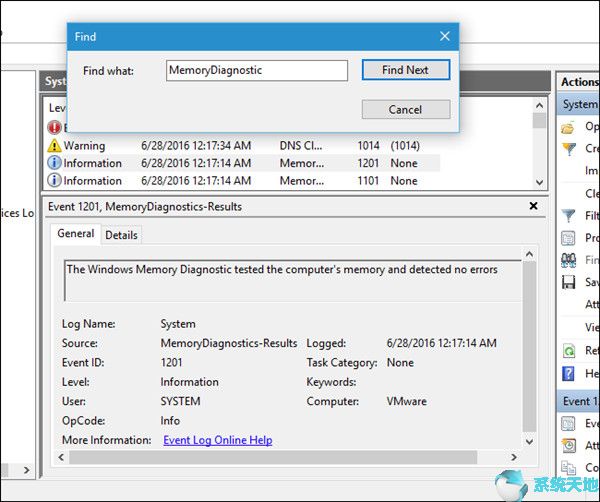
Task: Click the red Error icon in event list
Action: point(54,127)
